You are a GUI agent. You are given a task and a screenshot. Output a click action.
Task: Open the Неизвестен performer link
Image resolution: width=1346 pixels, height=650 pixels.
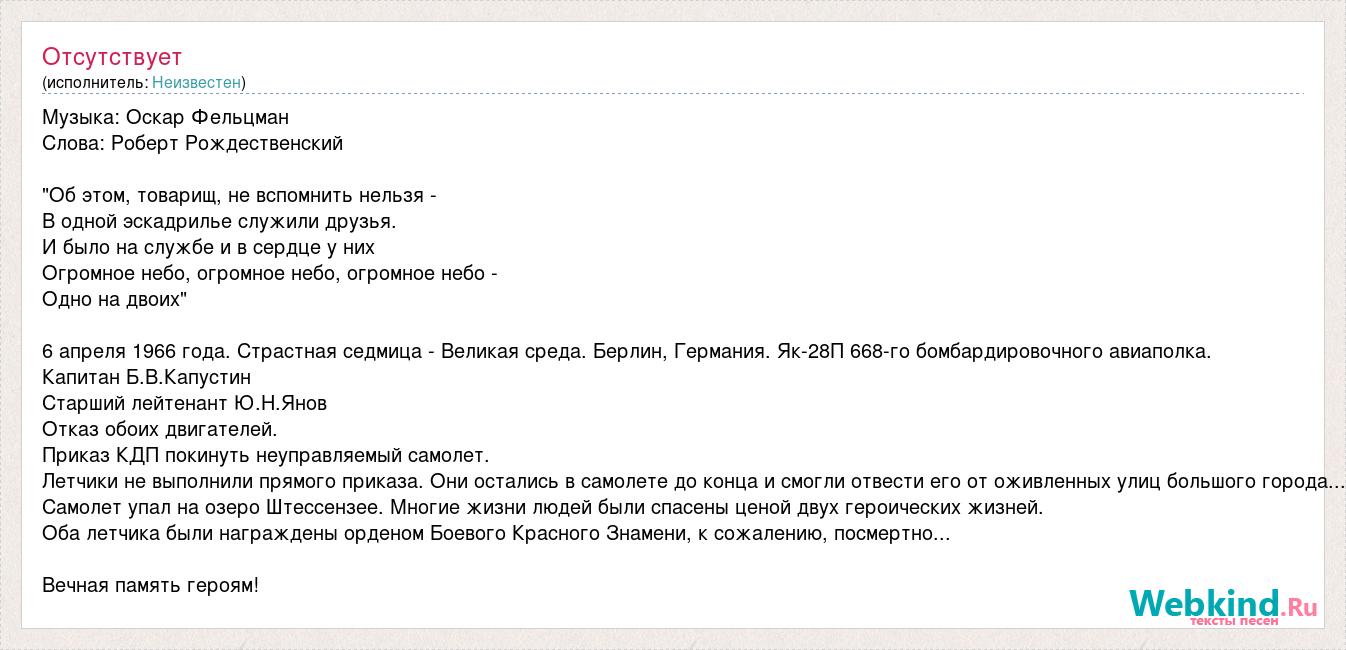[197, 83]
